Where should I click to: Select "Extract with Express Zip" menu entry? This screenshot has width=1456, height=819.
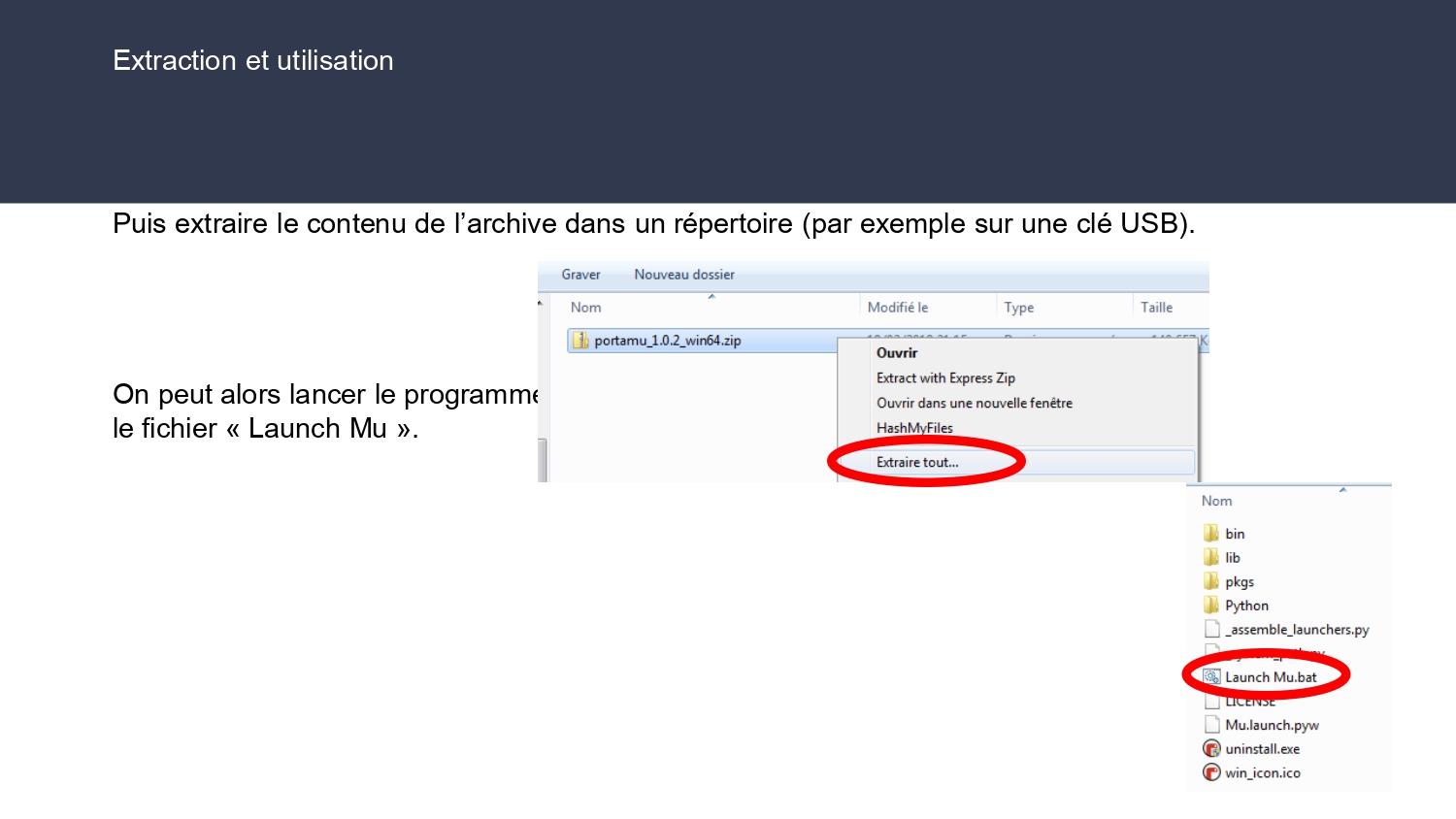[945, 378]
